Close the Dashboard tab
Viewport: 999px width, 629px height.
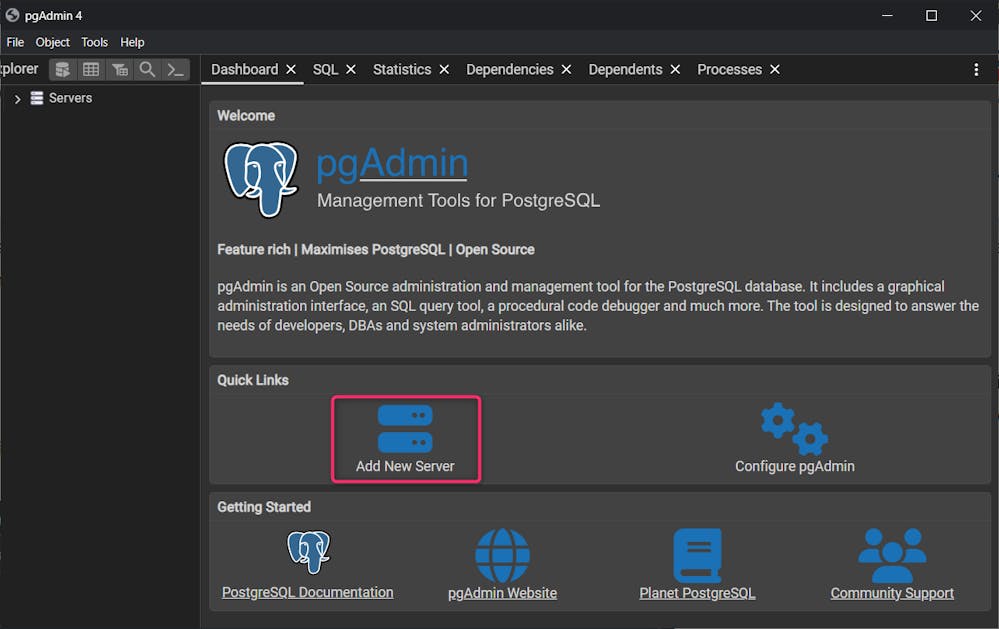pyautogui.click(x=291, y=69)
